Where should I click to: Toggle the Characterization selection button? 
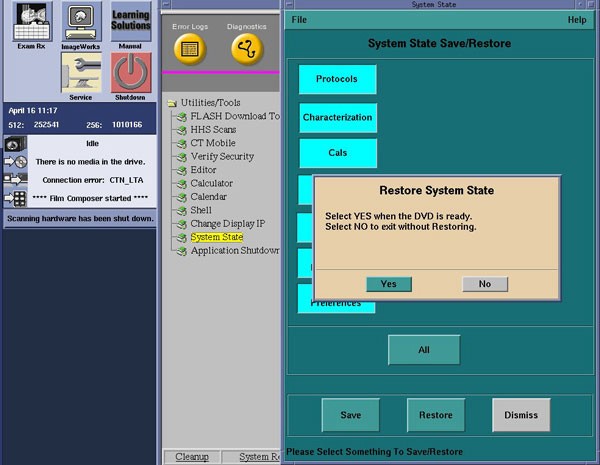point(337,117)
